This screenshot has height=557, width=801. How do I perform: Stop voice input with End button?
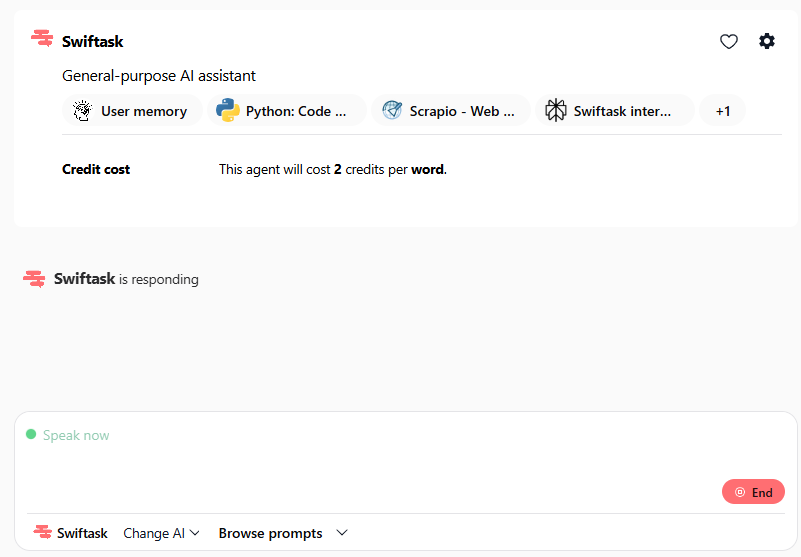click(753, 492)
